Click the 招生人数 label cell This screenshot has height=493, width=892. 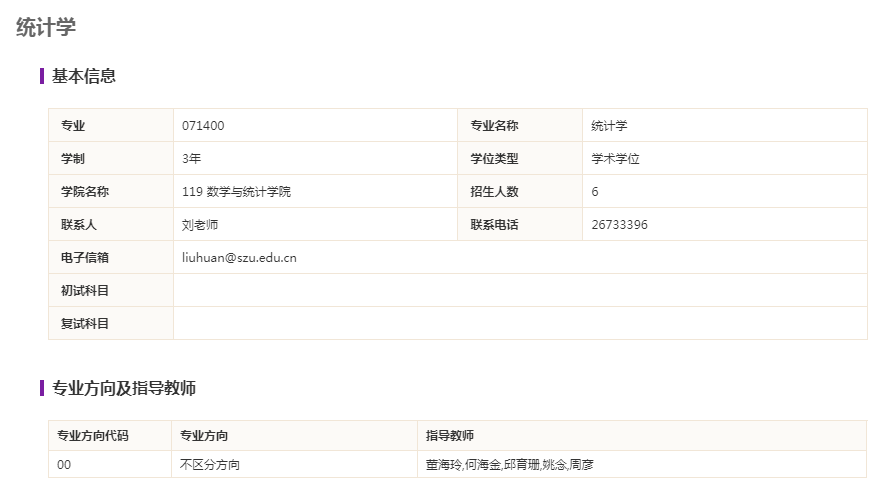520,191
